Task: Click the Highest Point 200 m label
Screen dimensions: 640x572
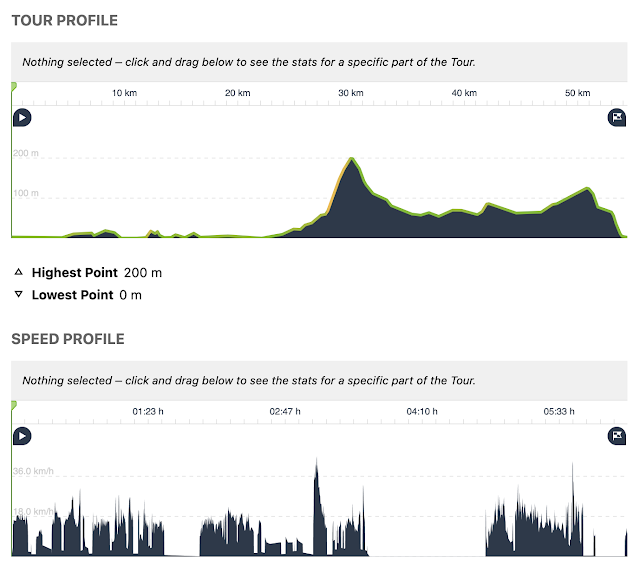Action: 97,272
